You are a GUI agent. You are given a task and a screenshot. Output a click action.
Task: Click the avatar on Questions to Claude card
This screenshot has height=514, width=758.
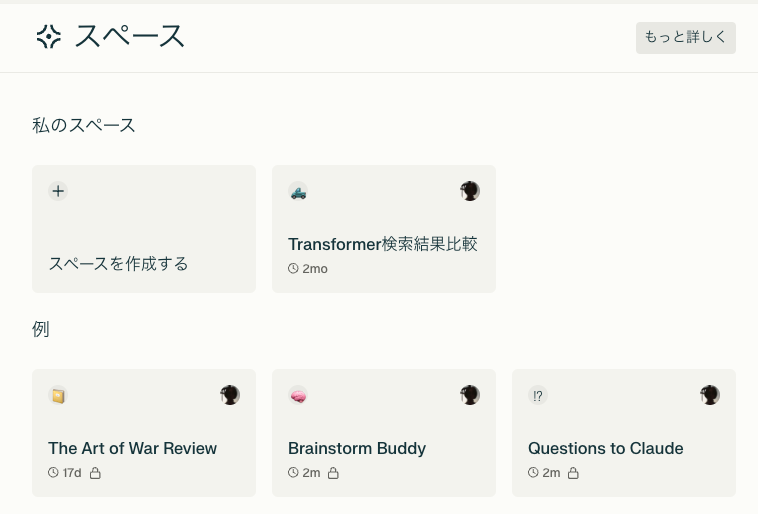pyautogui.click(x=710, y=395)
